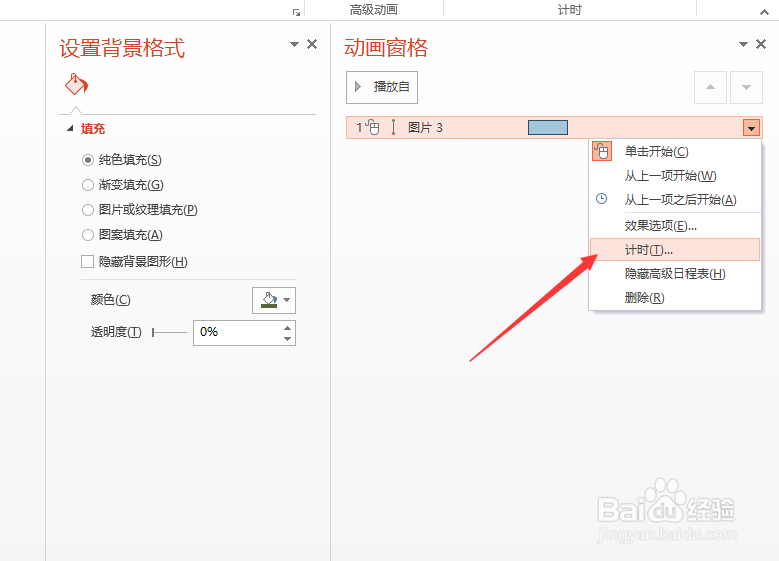Screen dimensions: 779x561
Task: Increase transparency with up spinner arrow
Action: tap(287, 328)
